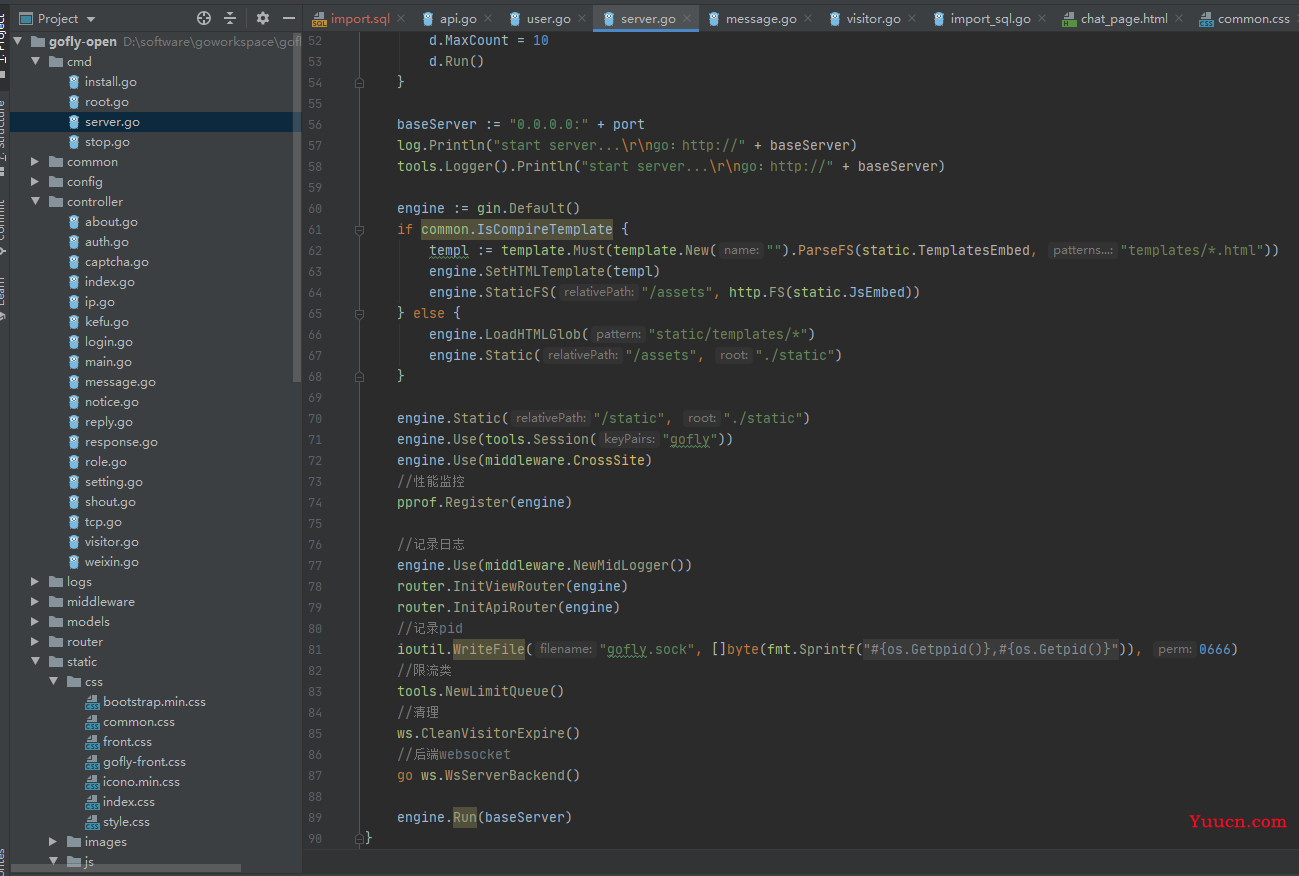The width and height of the screenshot is (1299, 876).
Task: Click fold marker at line 90
Action: click(x=360, y=838)
